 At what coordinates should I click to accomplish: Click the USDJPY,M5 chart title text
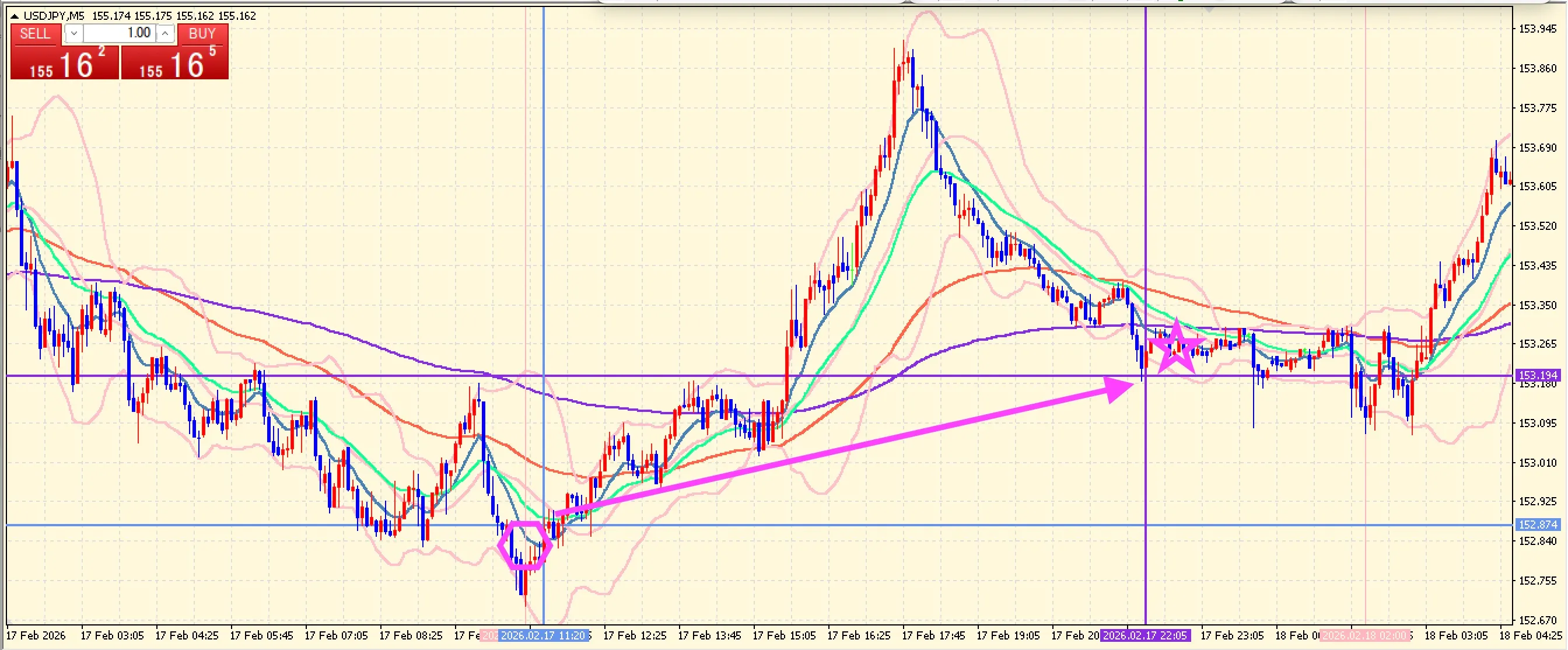pyautogui.click(x=54, y=16)
